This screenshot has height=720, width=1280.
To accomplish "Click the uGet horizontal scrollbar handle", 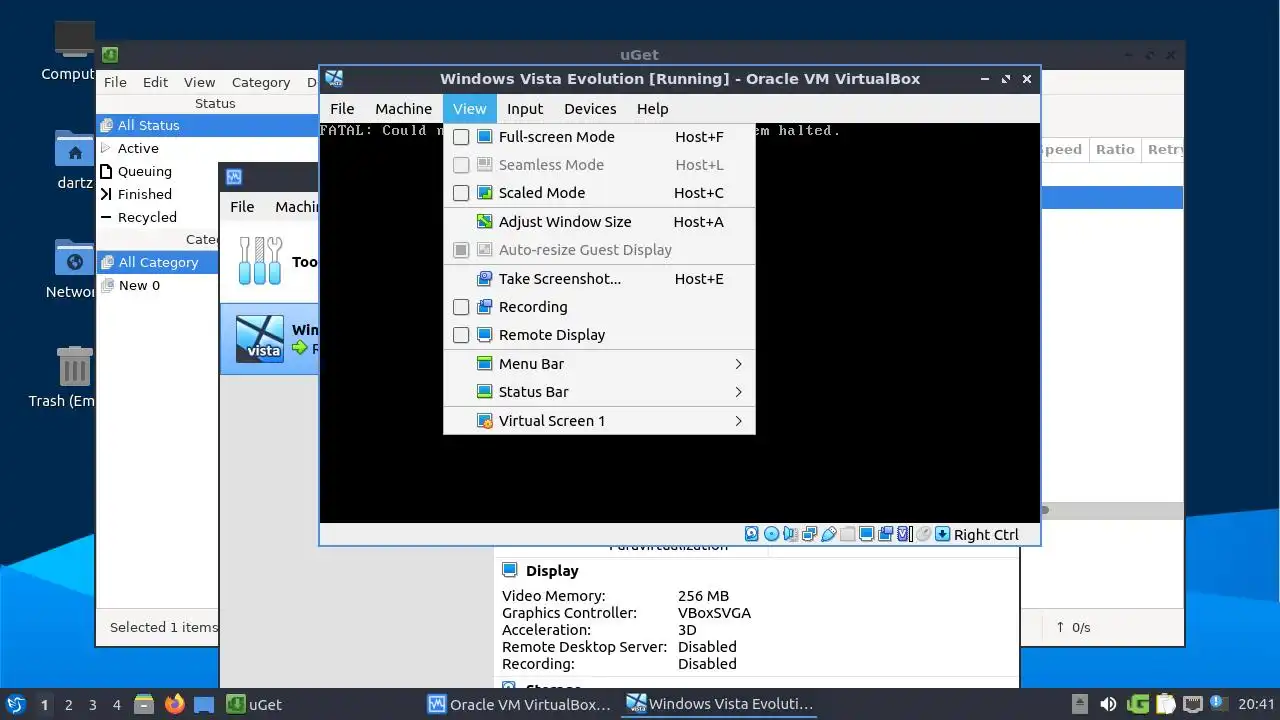I will (1044, 510).
